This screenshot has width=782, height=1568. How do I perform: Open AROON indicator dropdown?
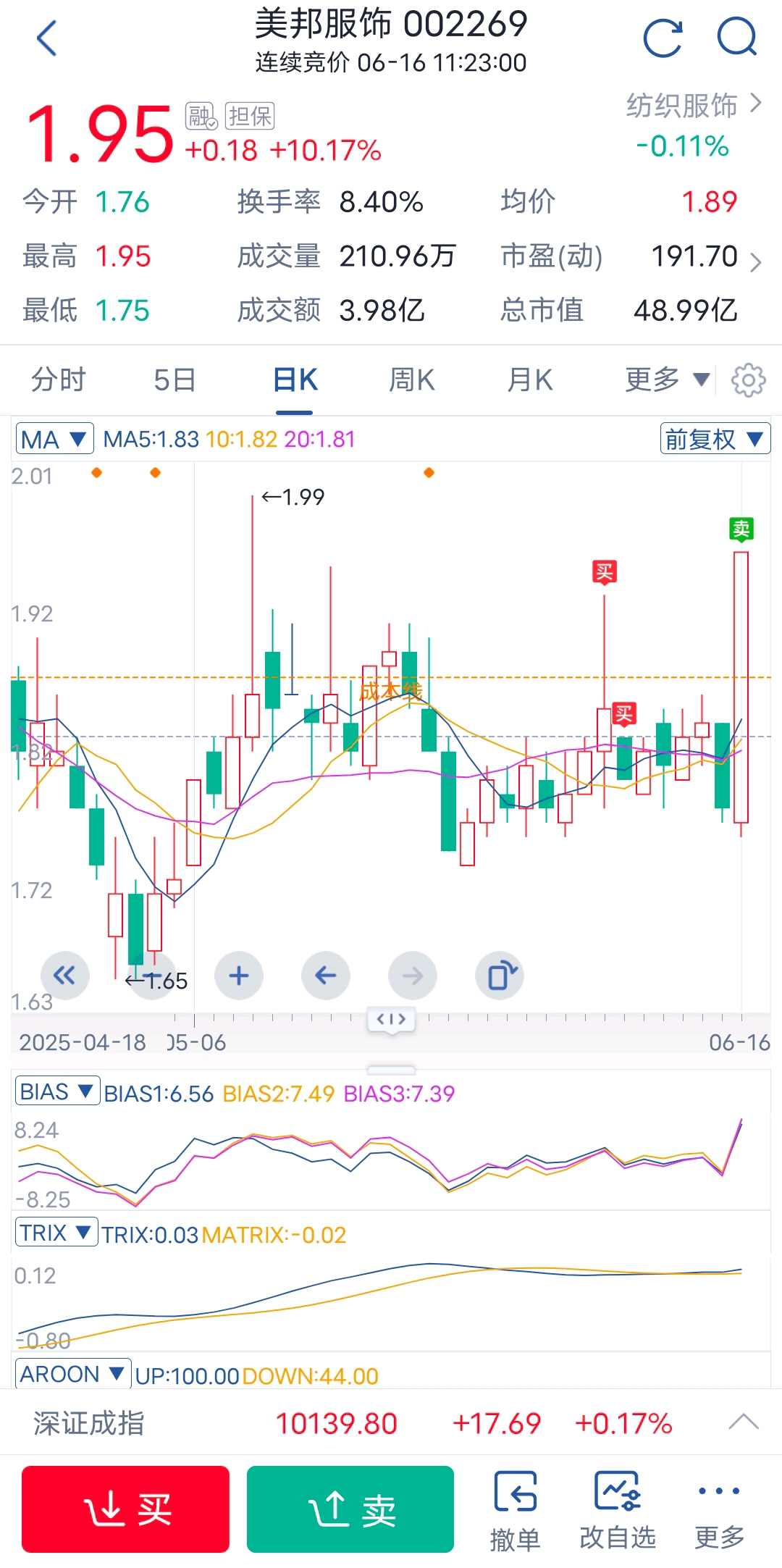(72, 1374)
